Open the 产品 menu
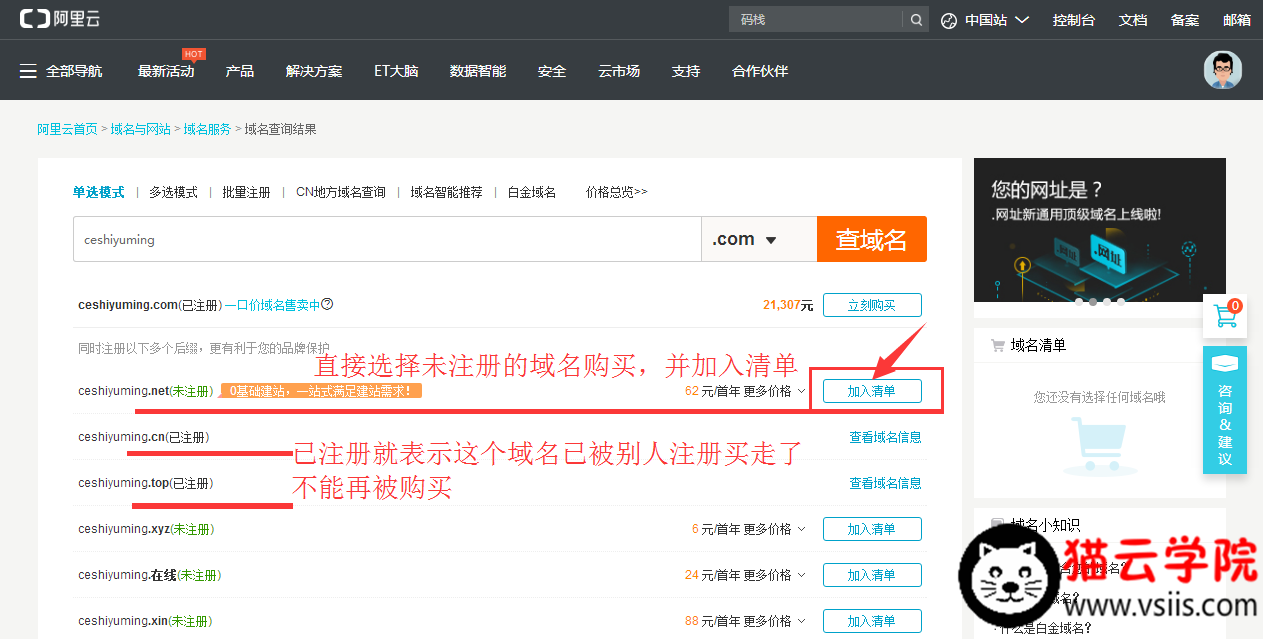 point(240,71)
